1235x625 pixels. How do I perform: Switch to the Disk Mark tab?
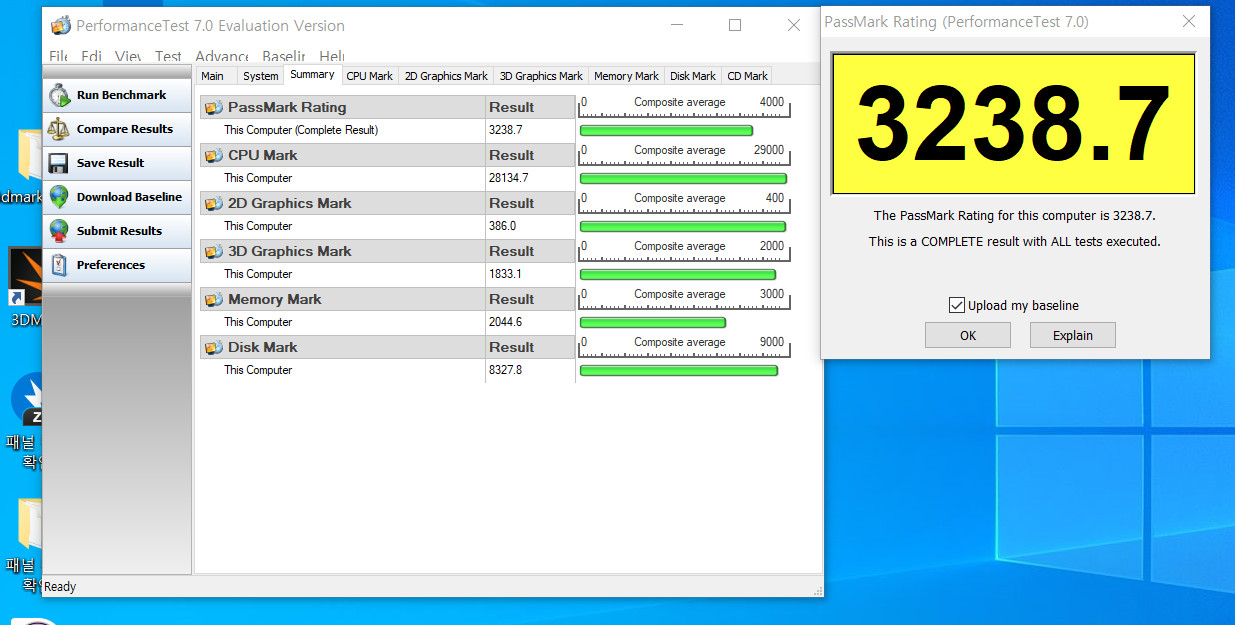click(x=693, y=76)
